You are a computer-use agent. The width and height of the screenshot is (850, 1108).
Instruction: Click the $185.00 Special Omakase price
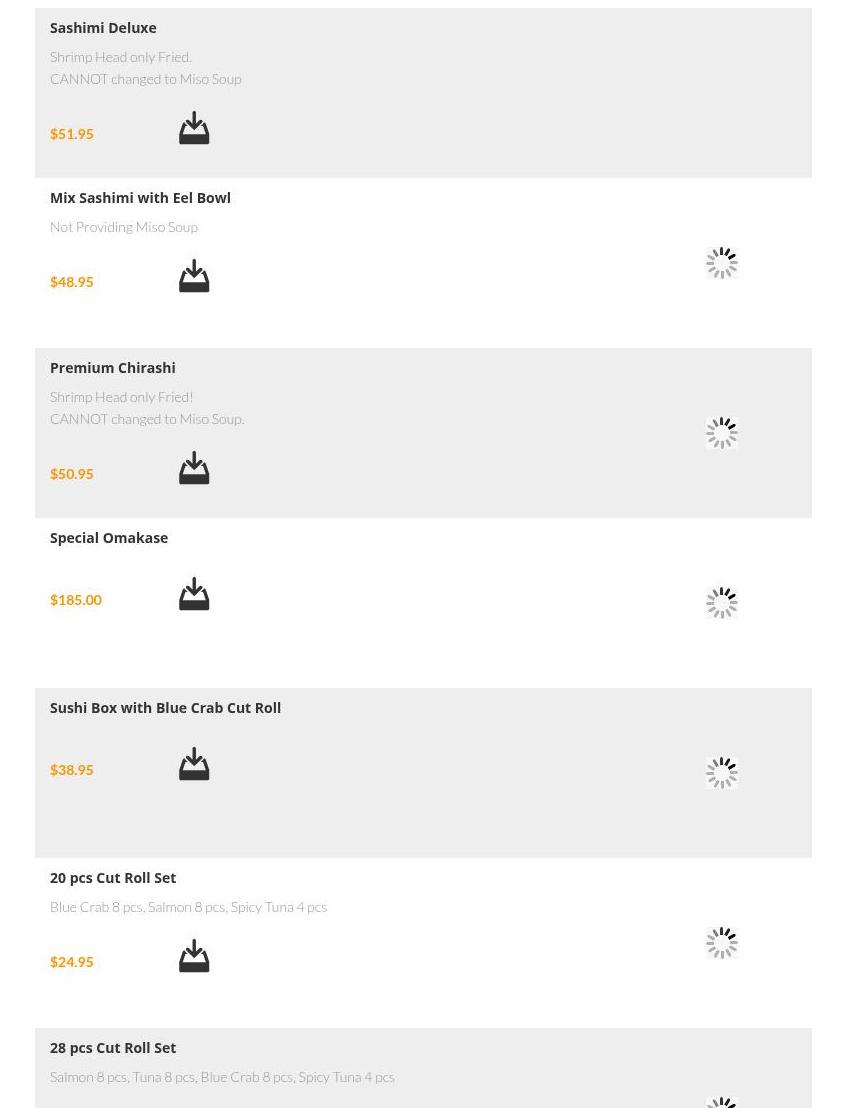click(x=76, y=600)
